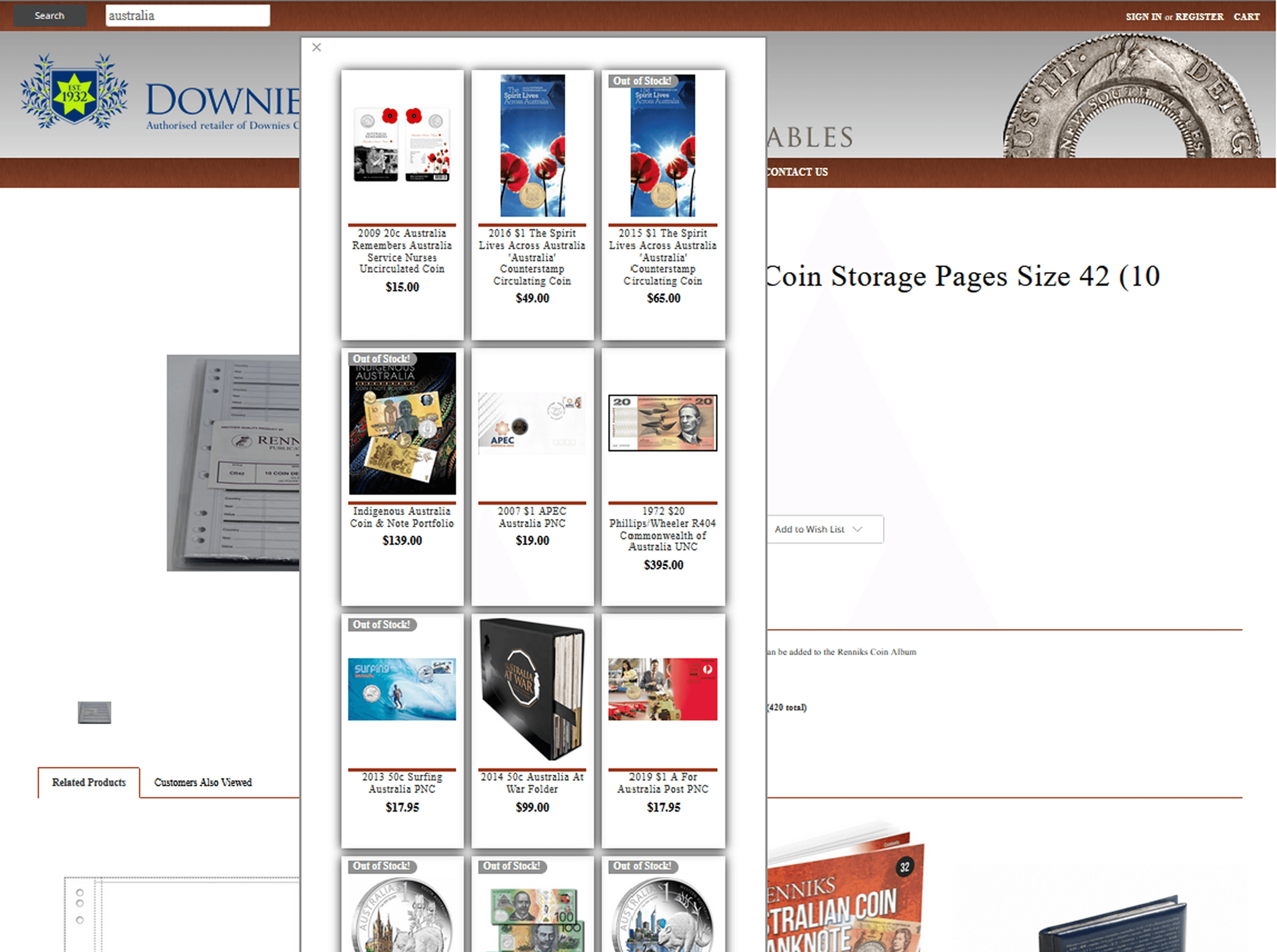Click the 2019 $1 A For Australia Post image
1277x952 pixels.
coord(662,689)
